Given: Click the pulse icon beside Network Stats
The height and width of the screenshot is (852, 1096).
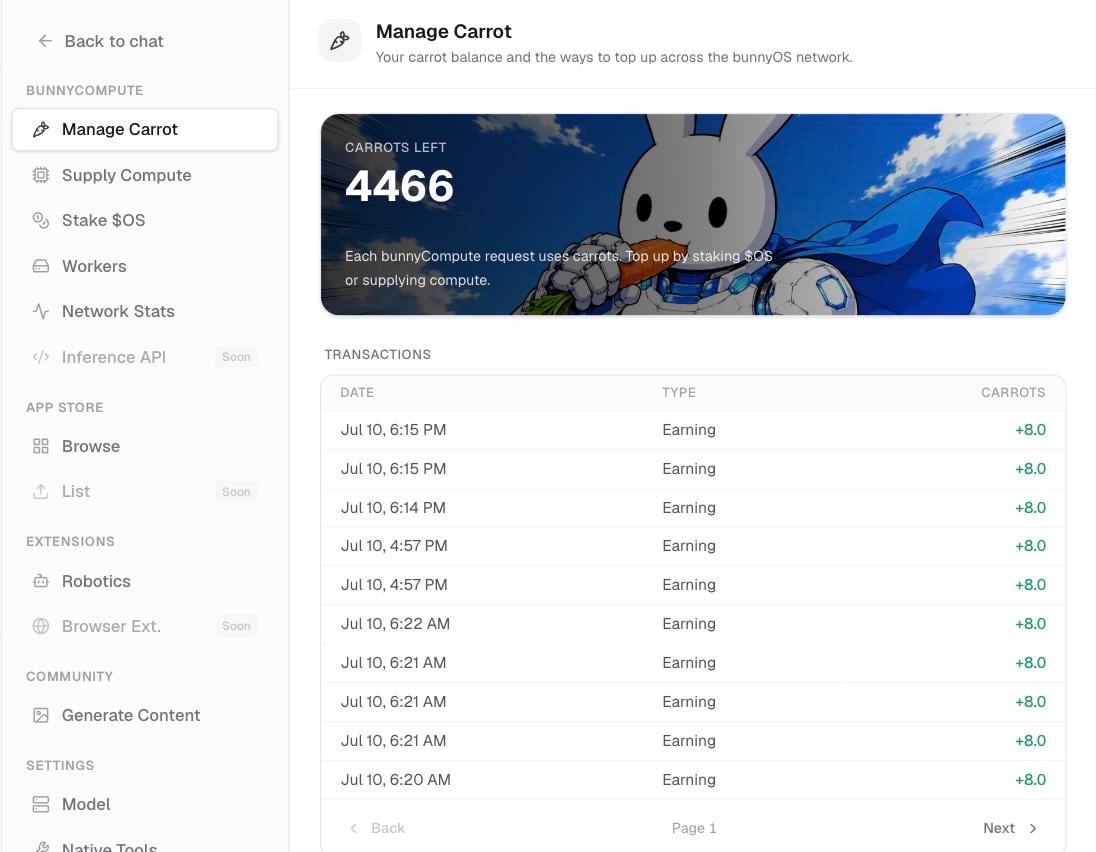Looking at the screenshot, I should coord(41,311).
